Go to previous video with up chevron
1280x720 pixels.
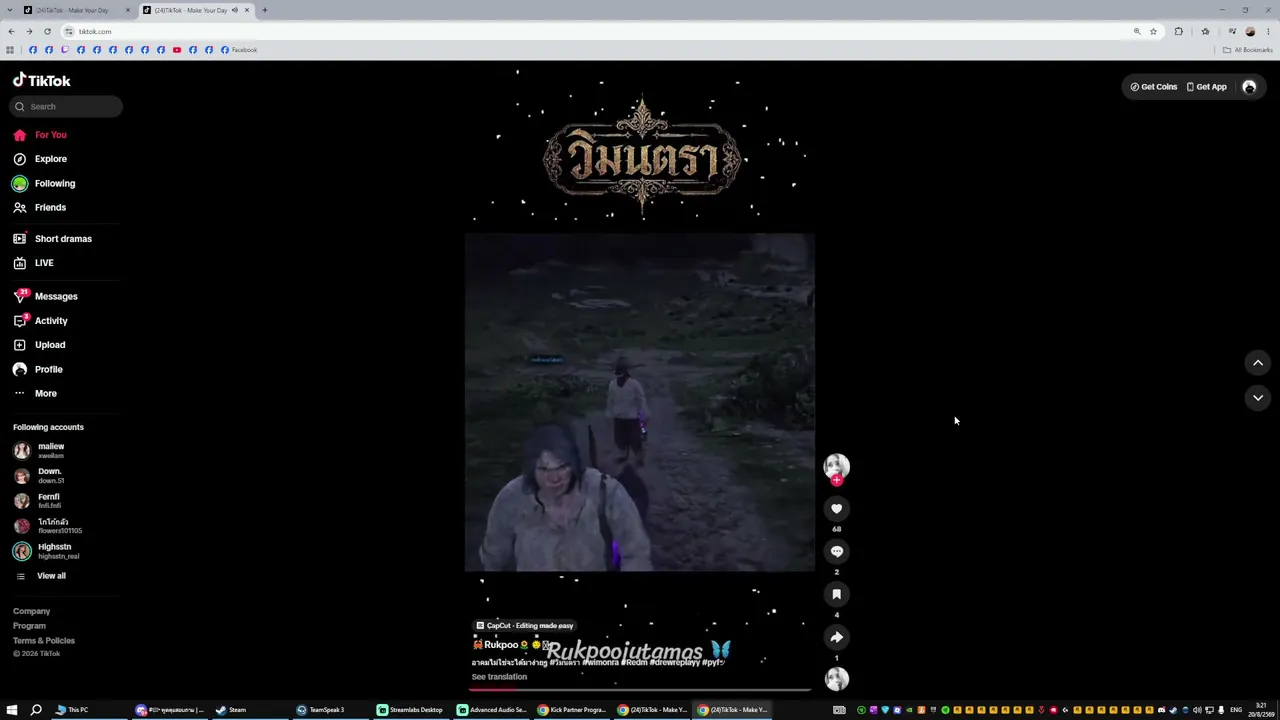pos(1258,363)
